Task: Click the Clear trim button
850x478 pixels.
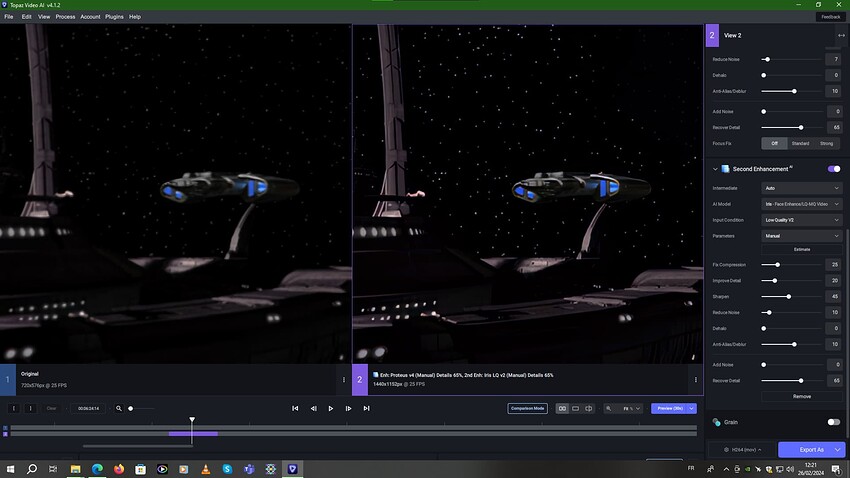Action: (51, 408)
